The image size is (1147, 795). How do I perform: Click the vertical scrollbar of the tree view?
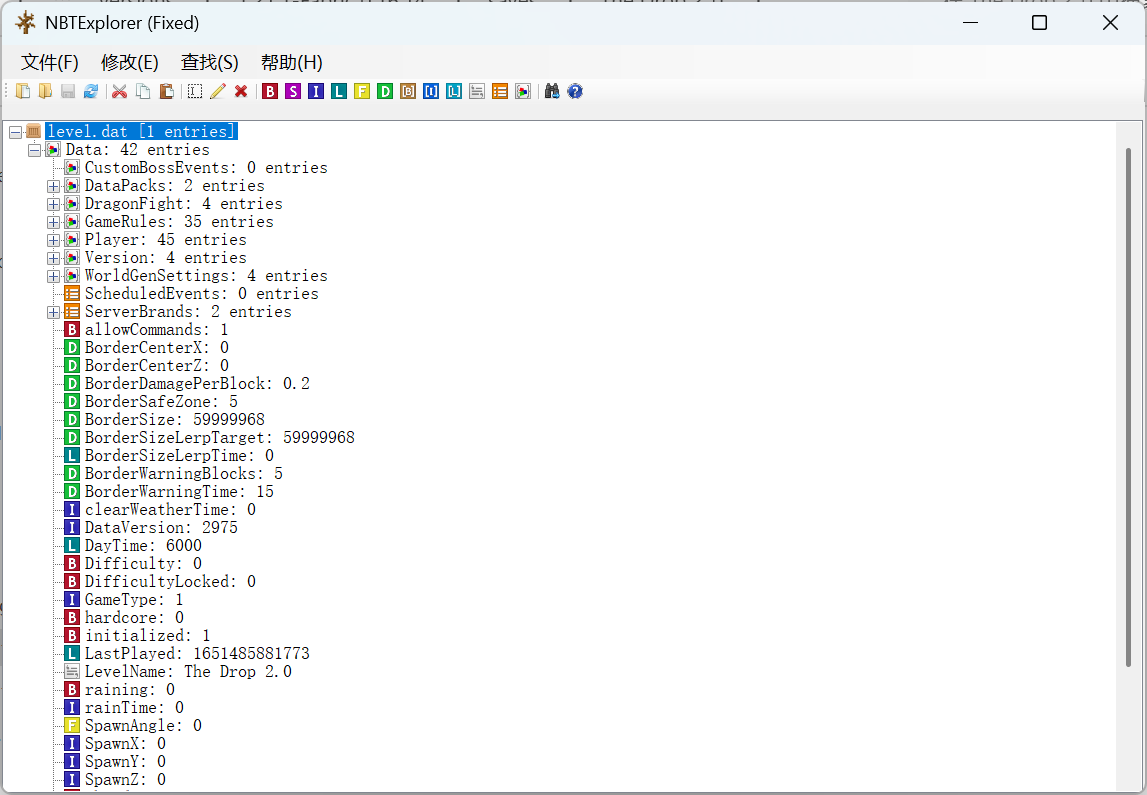click(1128, 400)
